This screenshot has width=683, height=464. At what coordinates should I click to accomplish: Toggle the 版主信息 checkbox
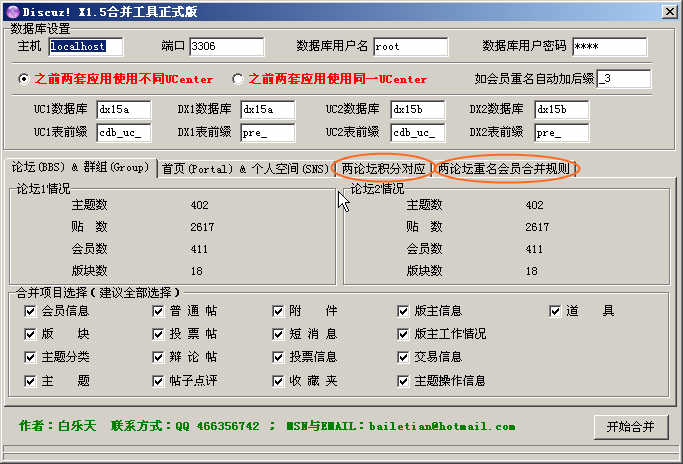pos(403,311)
